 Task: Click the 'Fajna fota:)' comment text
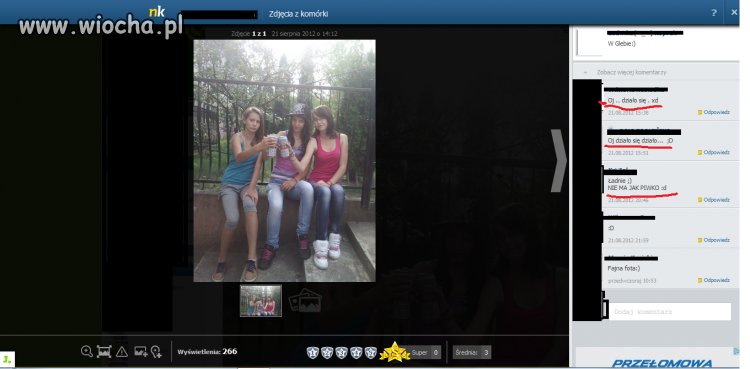tap(623, 269)
